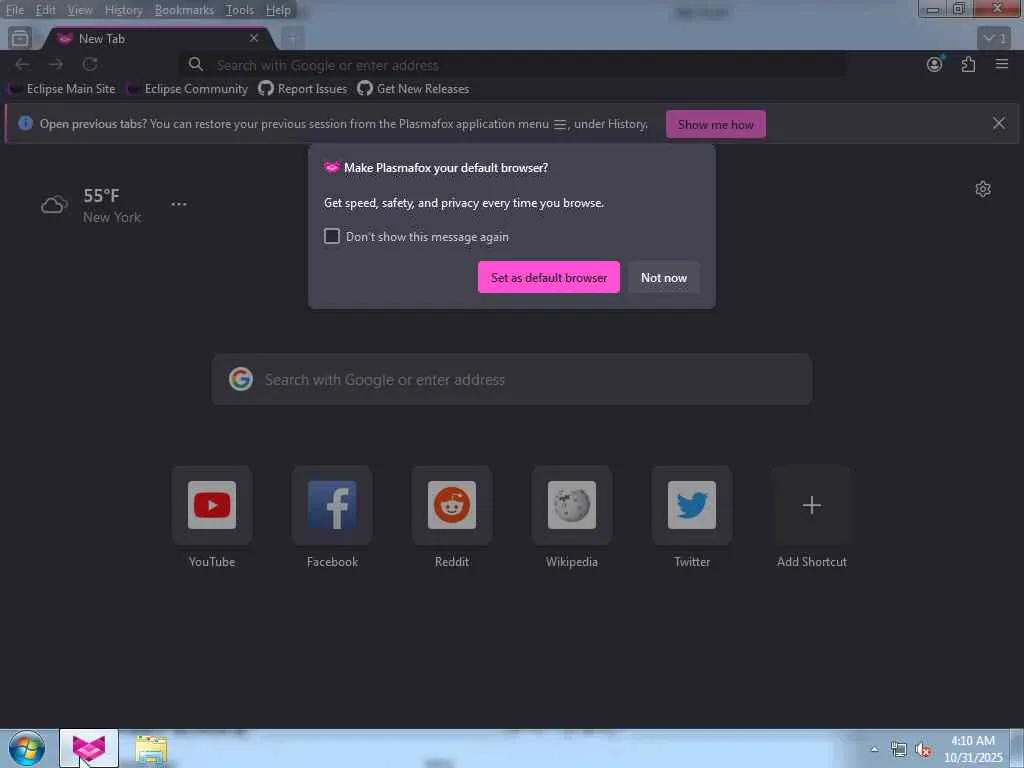
Task: Expand the list all tabs dropdown
Action: [x=994, y=38]
